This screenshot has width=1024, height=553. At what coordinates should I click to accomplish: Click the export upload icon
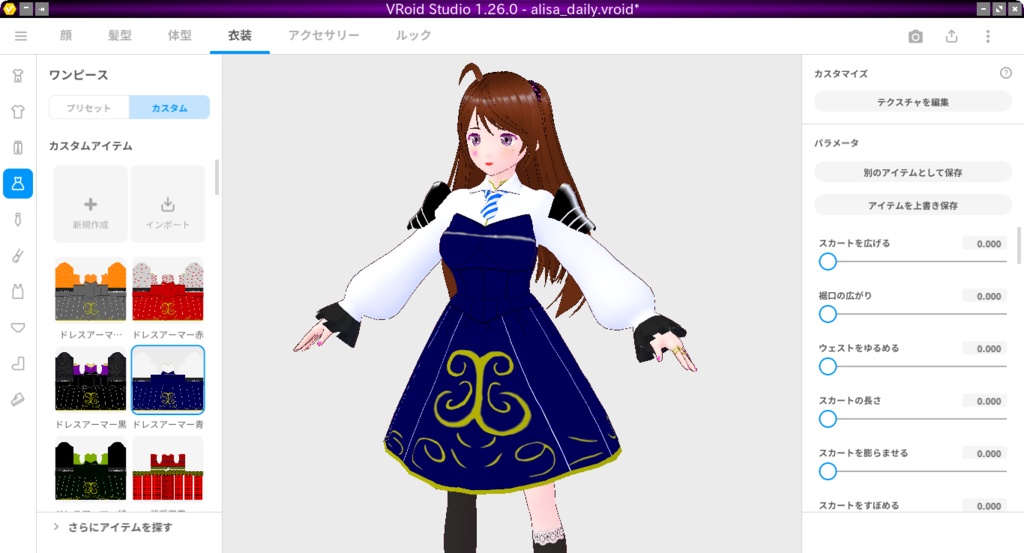pos(952,37)
